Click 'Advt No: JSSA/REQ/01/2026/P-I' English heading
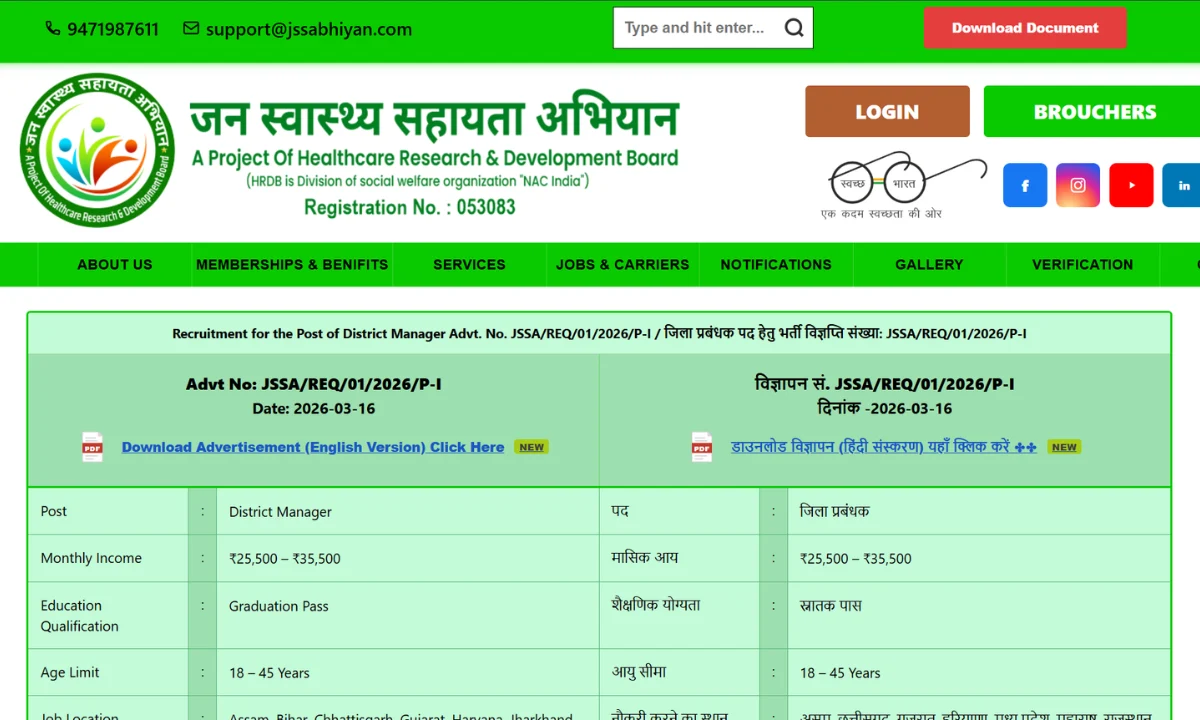 tap(314, 384)
